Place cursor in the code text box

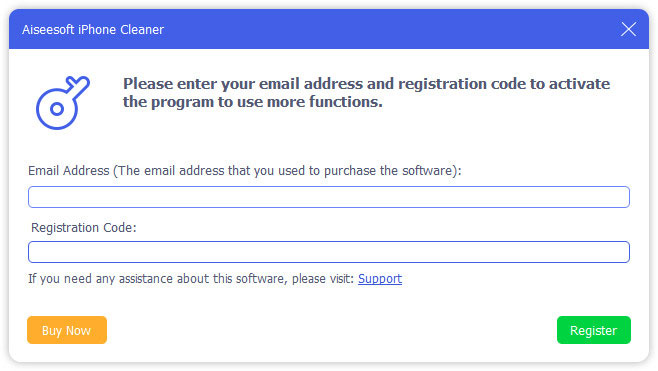[329, 252]
